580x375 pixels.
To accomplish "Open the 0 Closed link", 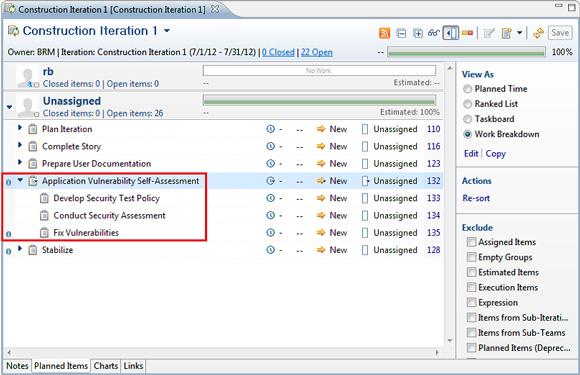I will coord(278,52).
